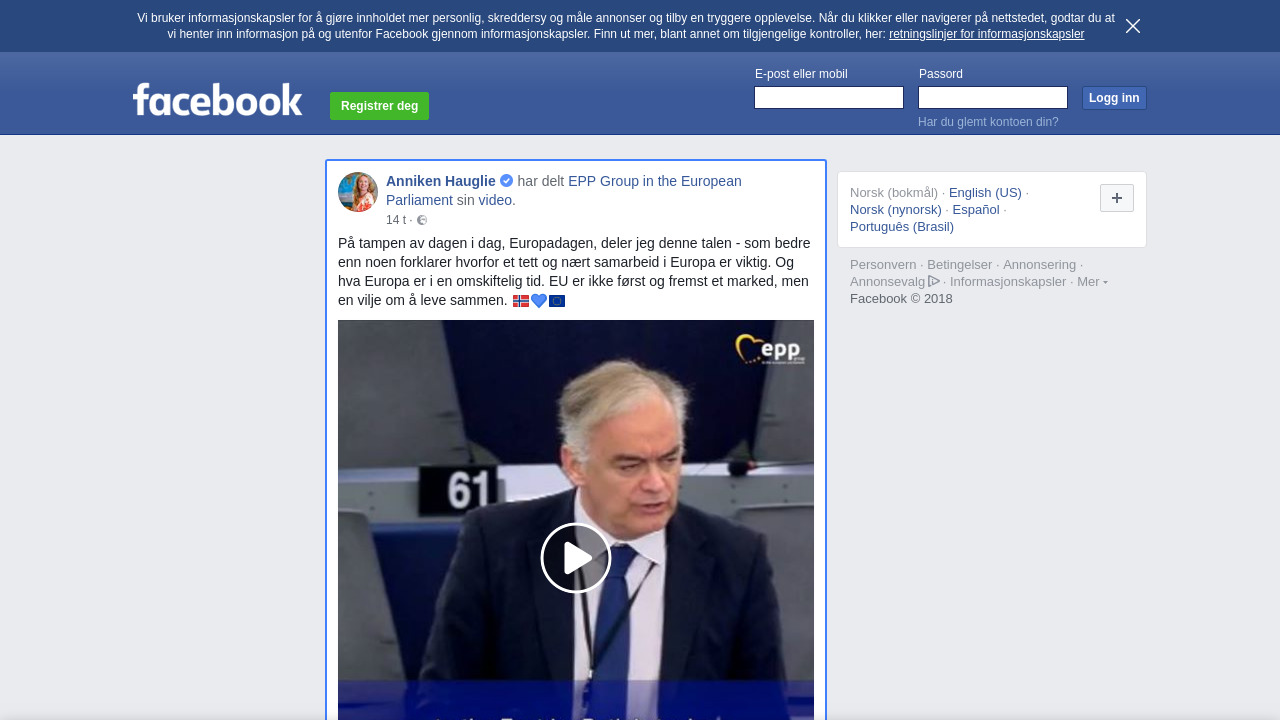This screenshot has width=1280, height=720.
Task: Play the EPP Group video
Action: tap(576, 558)
